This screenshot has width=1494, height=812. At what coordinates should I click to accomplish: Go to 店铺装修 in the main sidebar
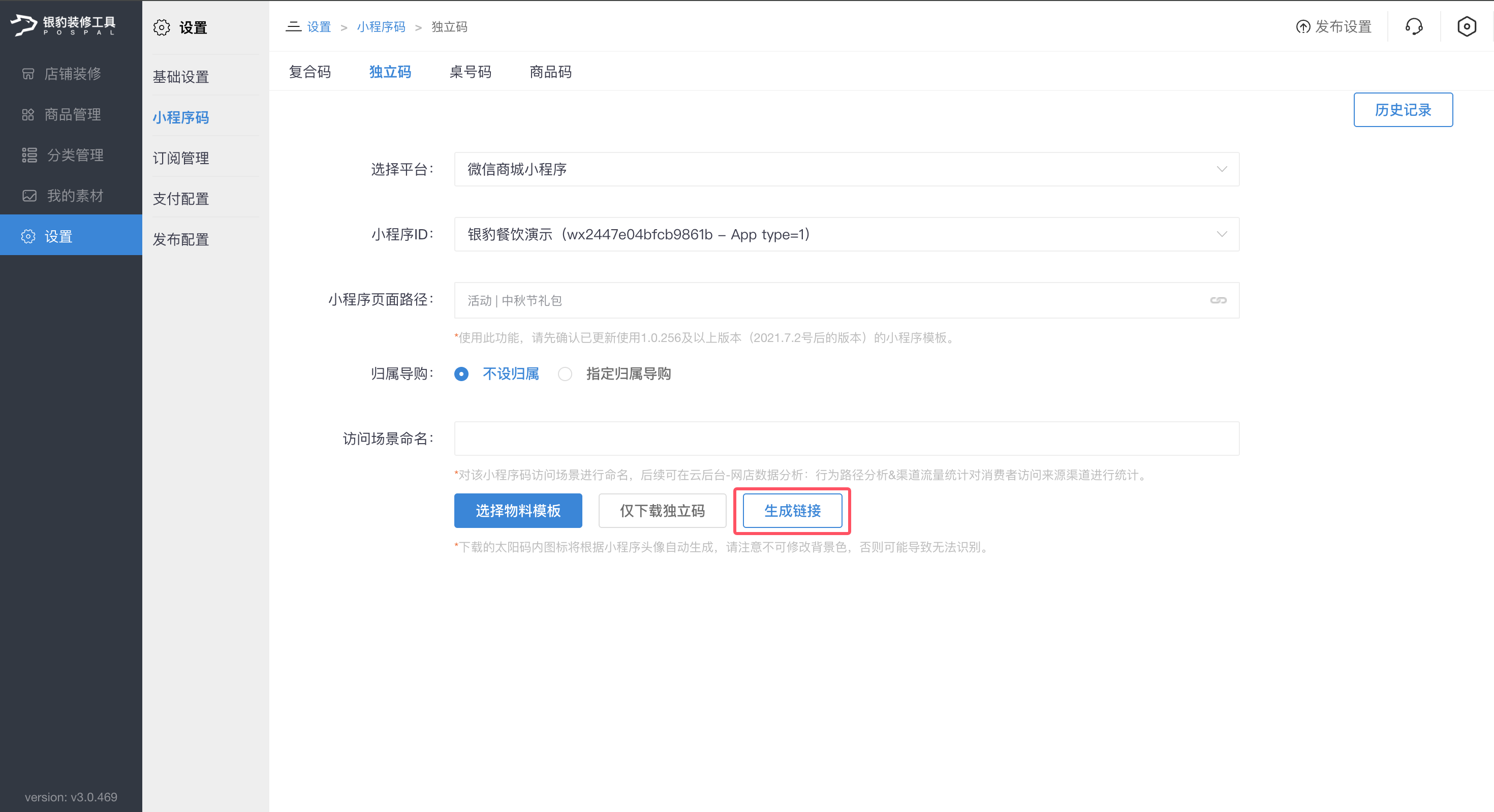tap(71, 74)
